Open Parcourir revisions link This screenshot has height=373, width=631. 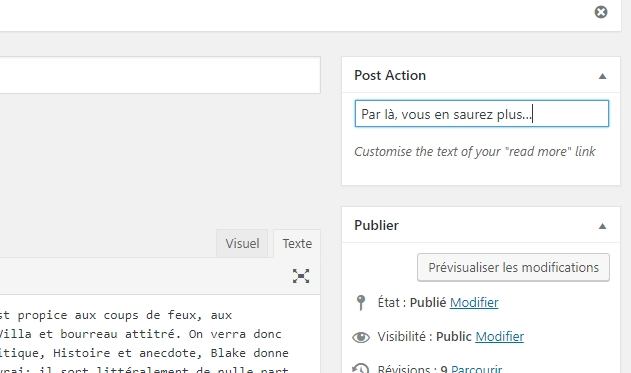pyautogui.click(x=476, y=369)
